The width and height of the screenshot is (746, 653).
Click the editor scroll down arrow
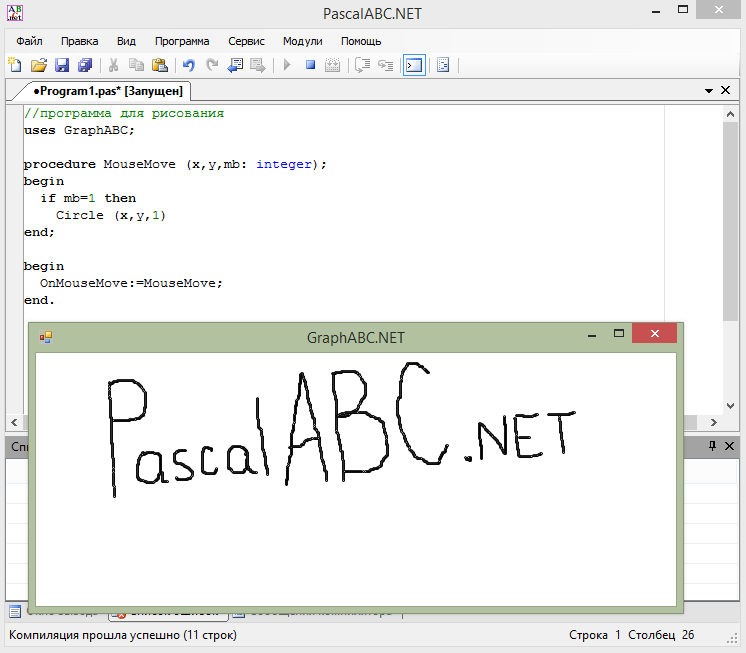pos(730,406)
